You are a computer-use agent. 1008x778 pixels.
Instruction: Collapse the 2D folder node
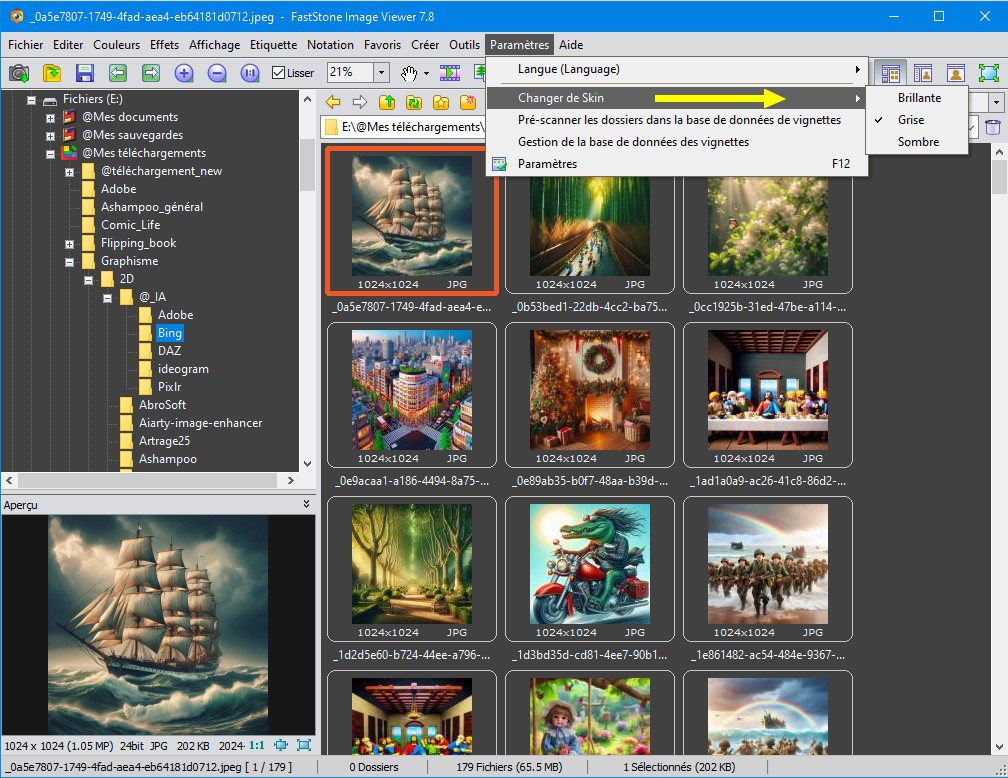point(89,280)
